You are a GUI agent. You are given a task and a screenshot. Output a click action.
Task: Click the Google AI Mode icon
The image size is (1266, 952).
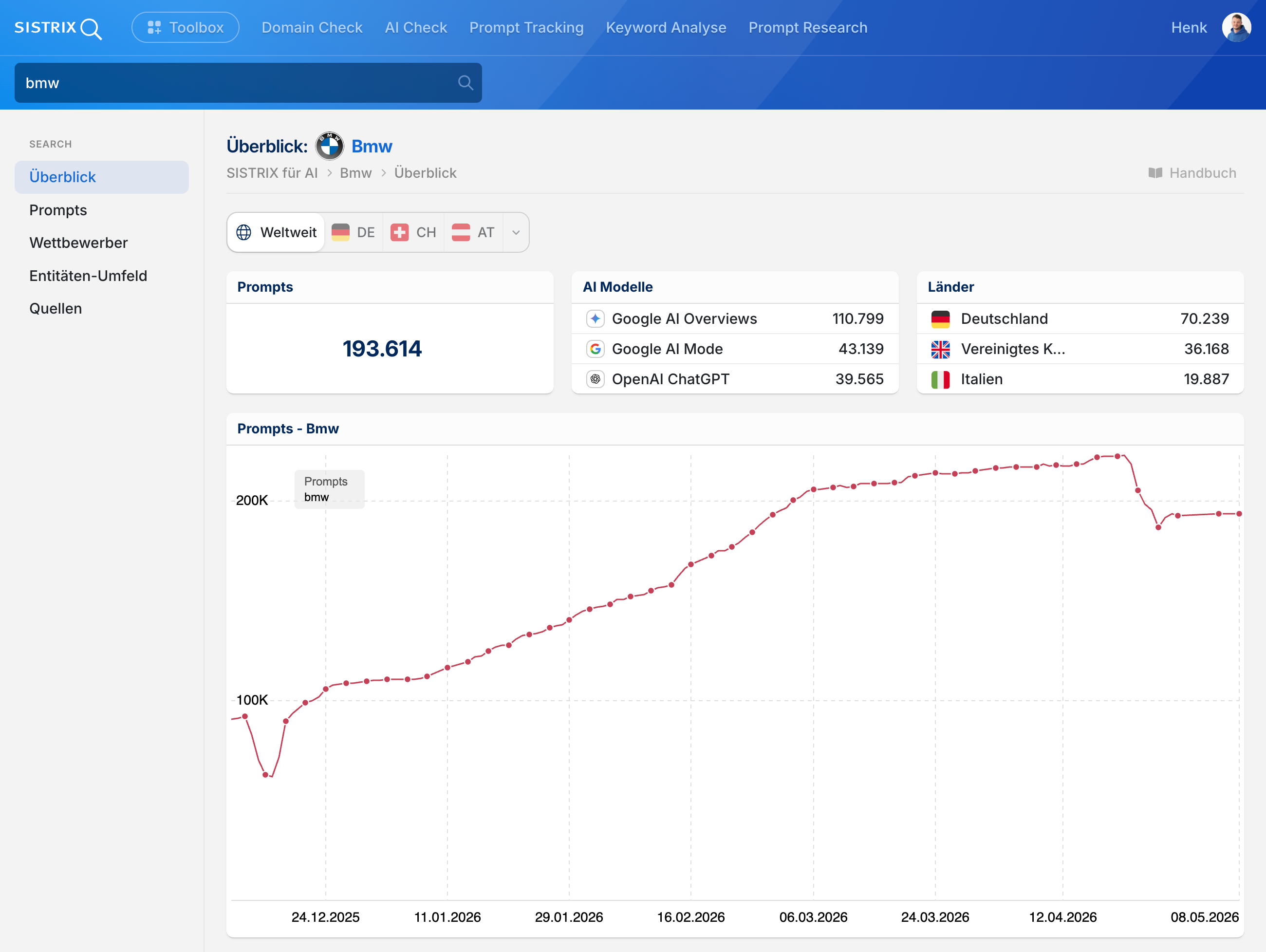tap(595, 349)
